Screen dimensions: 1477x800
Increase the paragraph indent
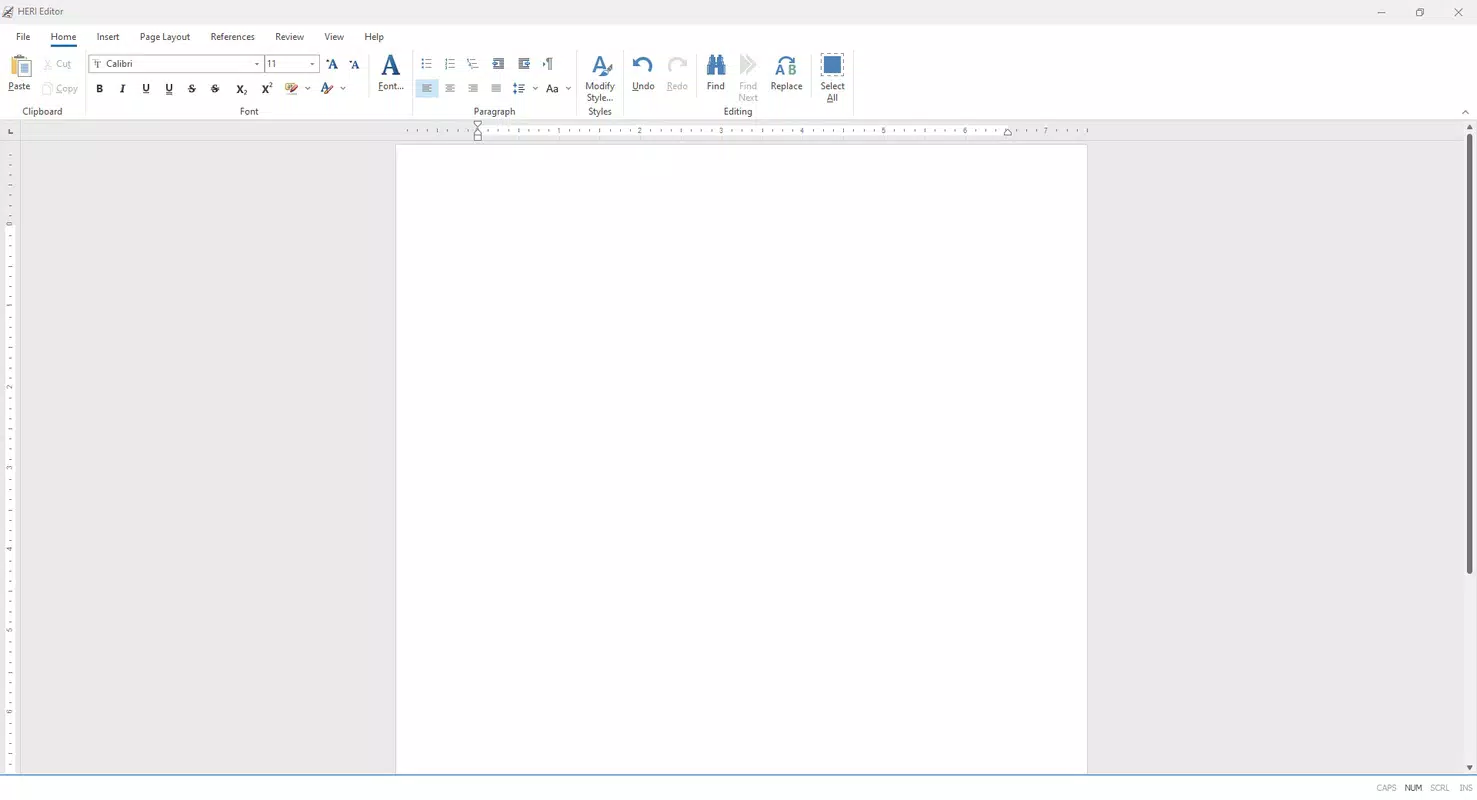pyautogui.click(x=523, y=64)
